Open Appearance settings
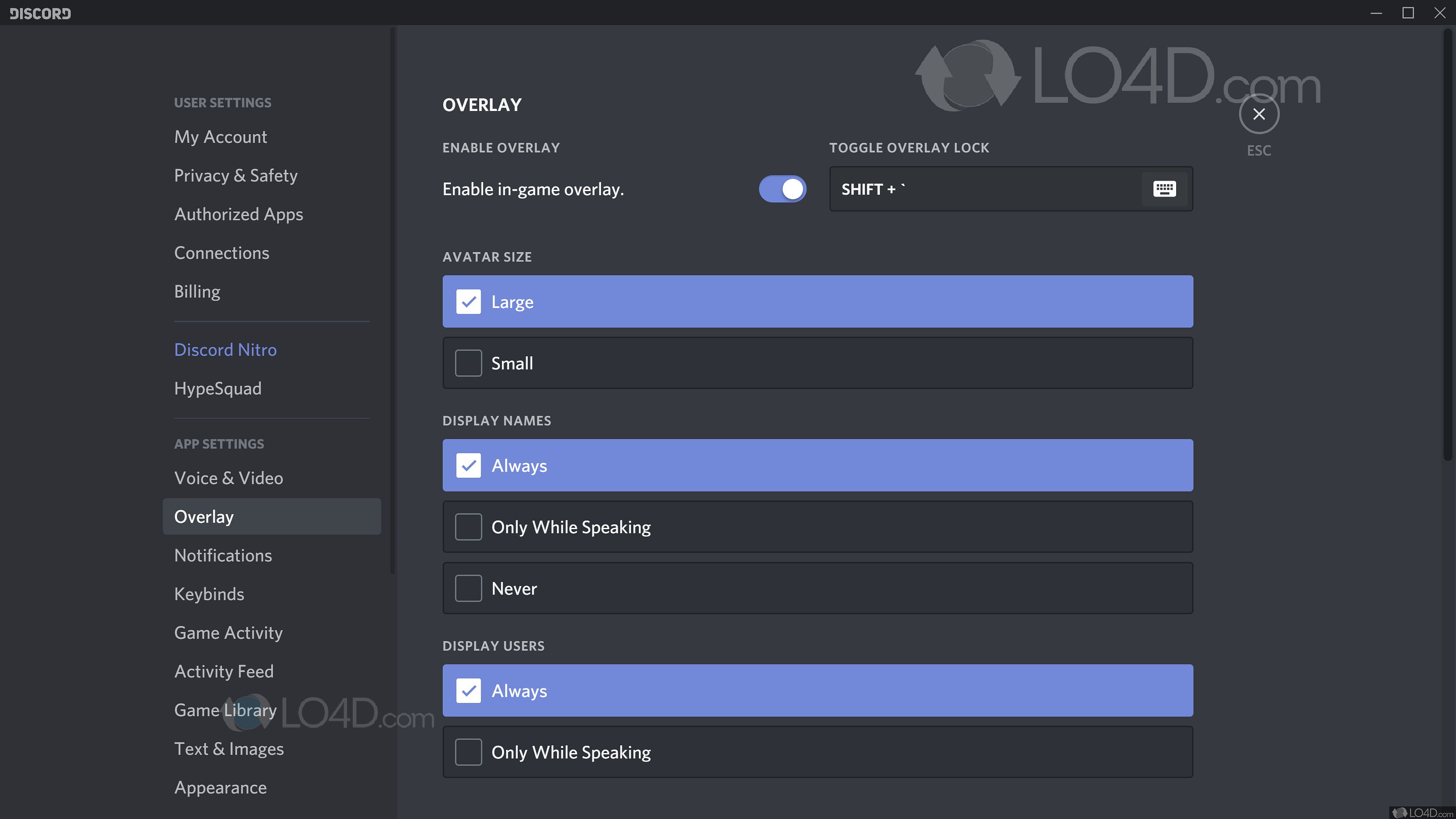Image resolution: width=1456 pixels, height=819 pixels. [220, 787]
